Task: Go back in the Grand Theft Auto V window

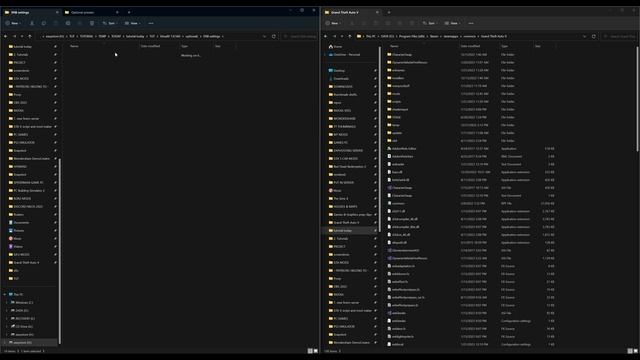Action: tap(326, 36)
